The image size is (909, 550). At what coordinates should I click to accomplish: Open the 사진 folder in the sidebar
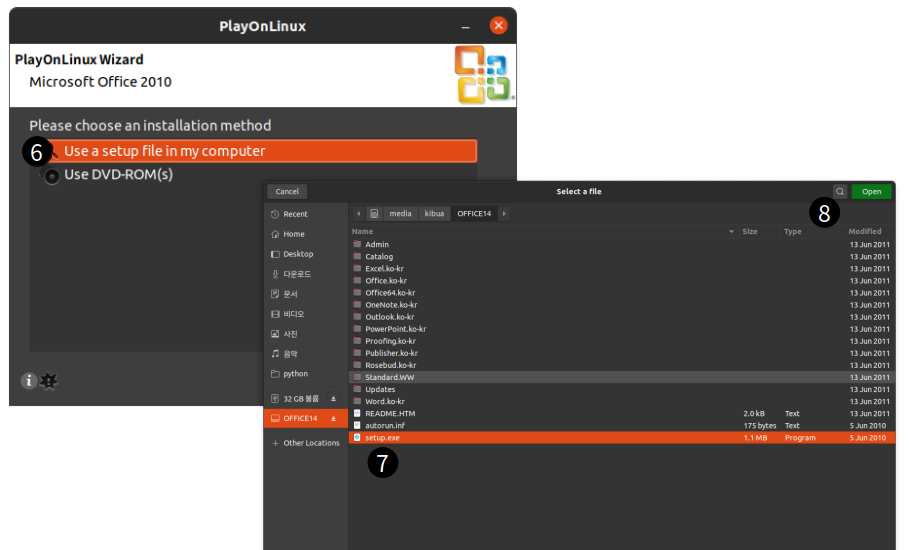[306, 334]
